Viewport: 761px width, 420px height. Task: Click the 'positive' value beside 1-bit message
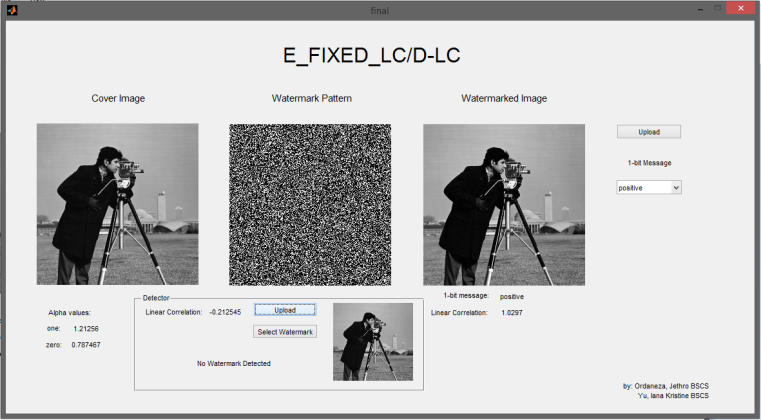(512, 297)
